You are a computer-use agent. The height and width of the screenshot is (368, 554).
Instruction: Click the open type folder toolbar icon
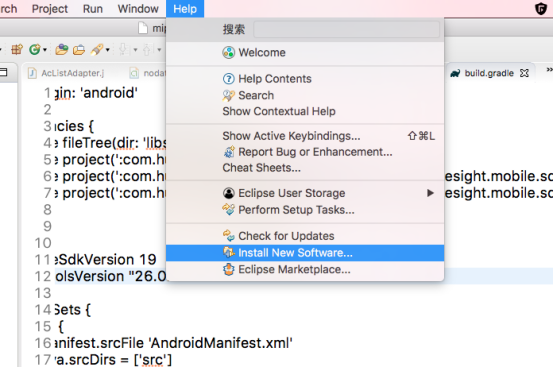click(x=61, y=49)
